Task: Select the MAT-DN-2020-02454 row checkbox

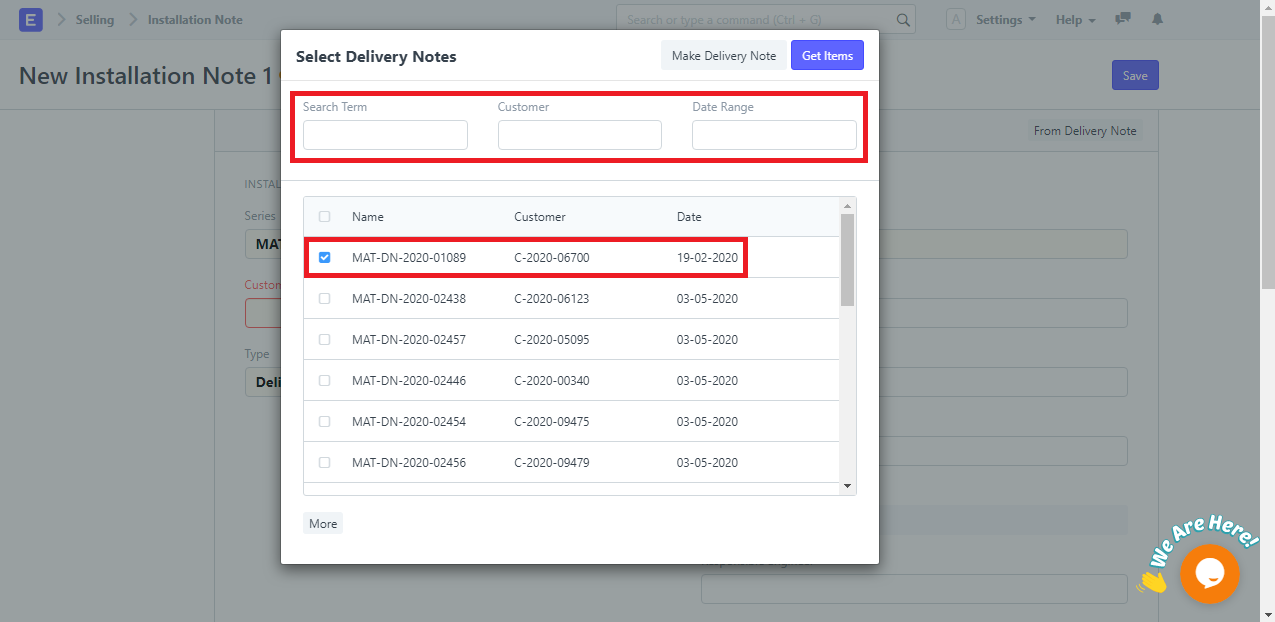Action: tap(324, 422)
